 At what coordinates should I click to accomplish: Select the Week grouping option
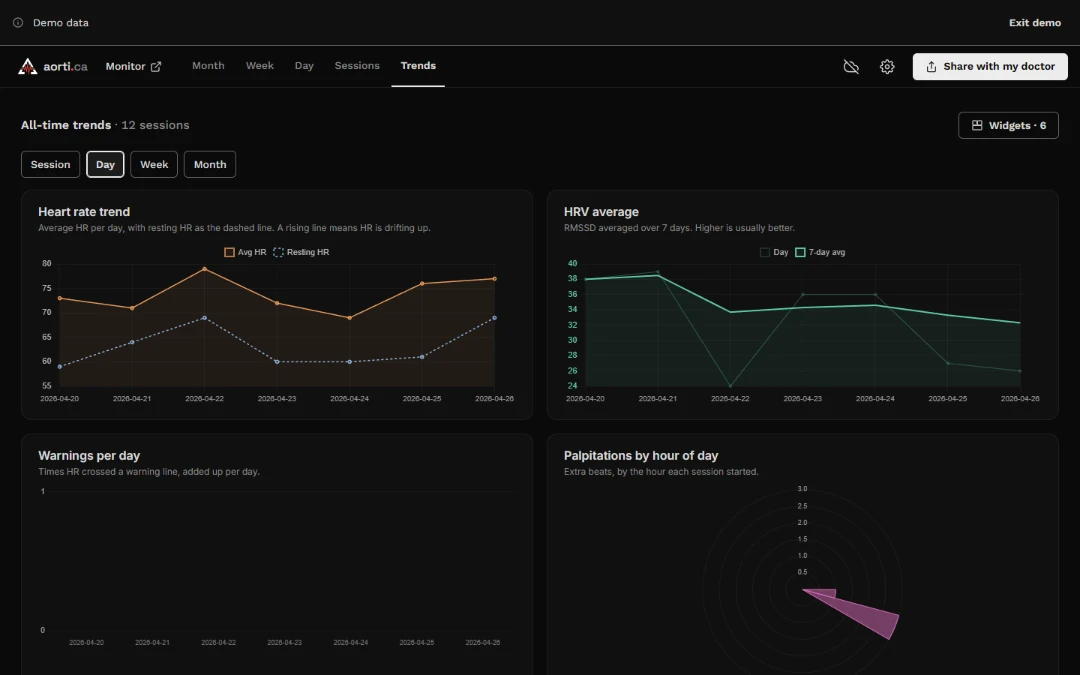point(154,164)
